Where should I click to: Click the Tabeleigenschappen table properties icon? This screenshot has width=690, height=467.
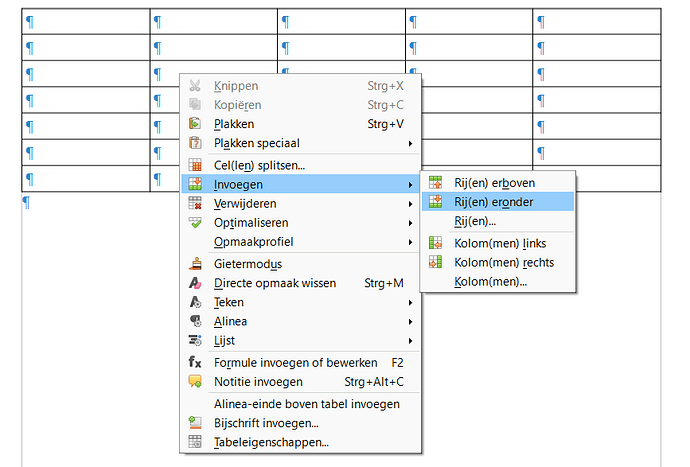[x=195, y=441]
